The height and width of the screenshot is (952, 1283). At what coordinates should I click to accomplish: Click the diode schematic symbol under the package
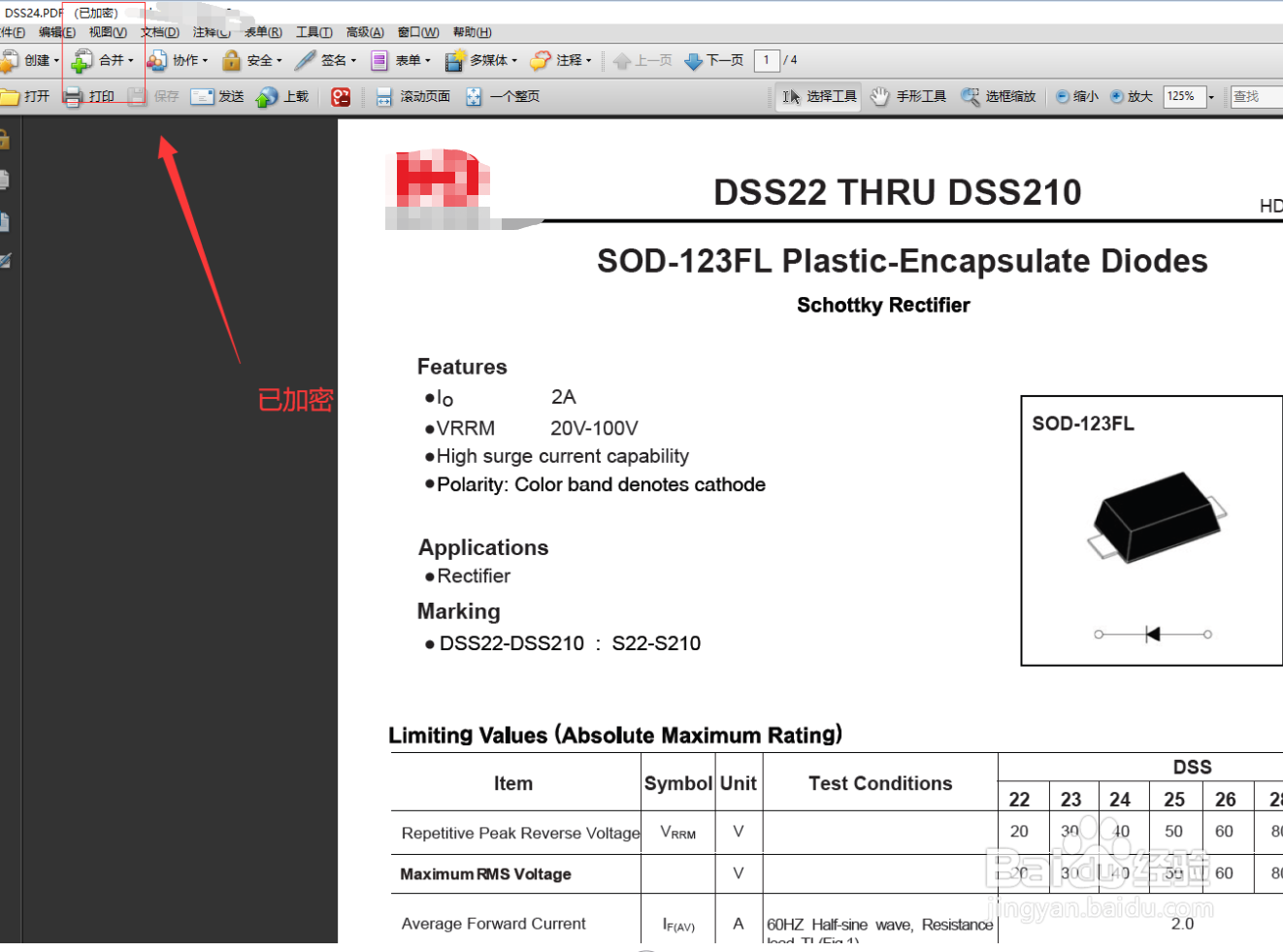click(x=1153, y=634)
